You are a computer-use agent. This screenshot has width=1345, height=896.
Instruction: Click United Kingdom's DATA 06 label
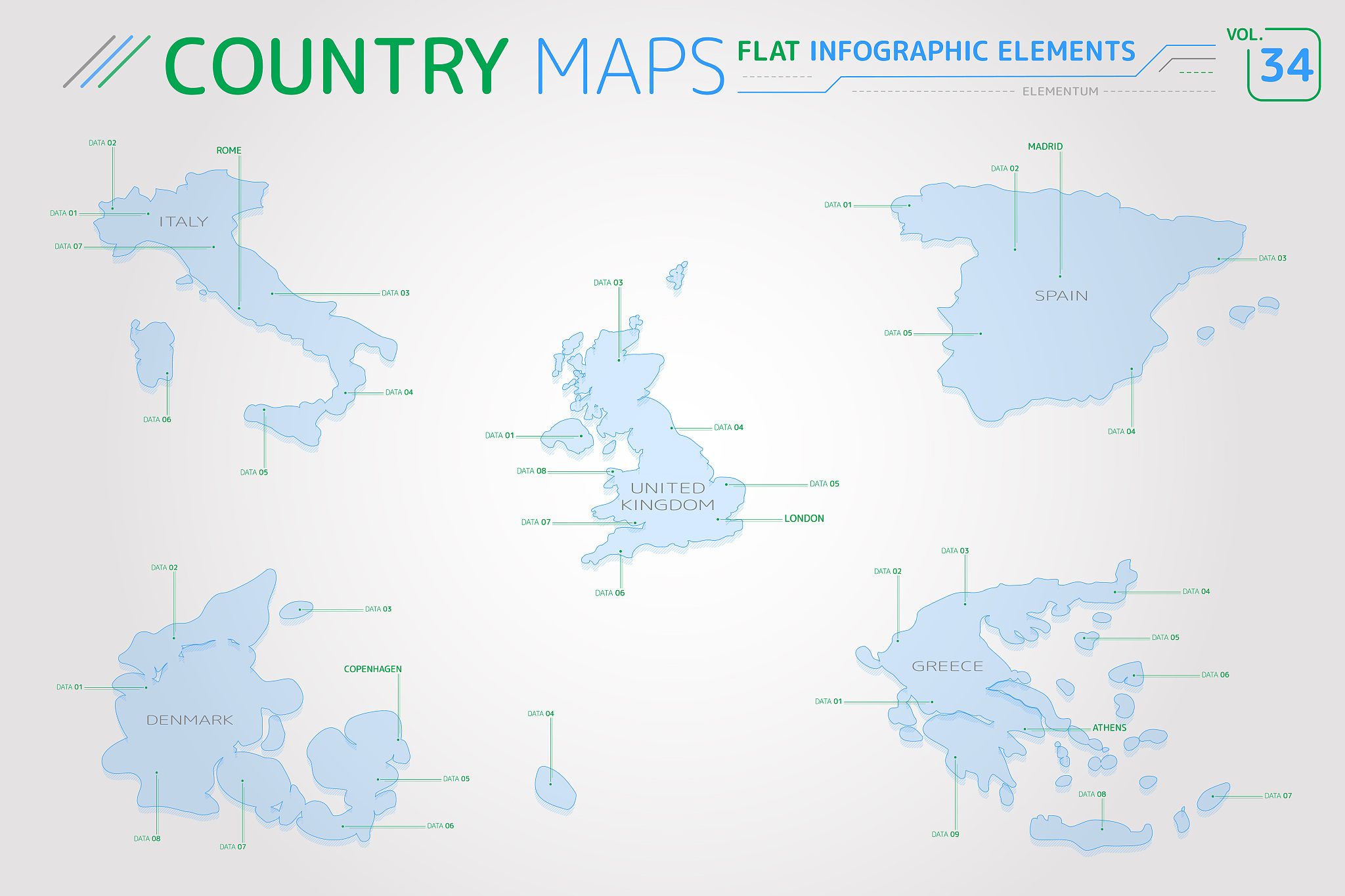(x=609, y=593)
